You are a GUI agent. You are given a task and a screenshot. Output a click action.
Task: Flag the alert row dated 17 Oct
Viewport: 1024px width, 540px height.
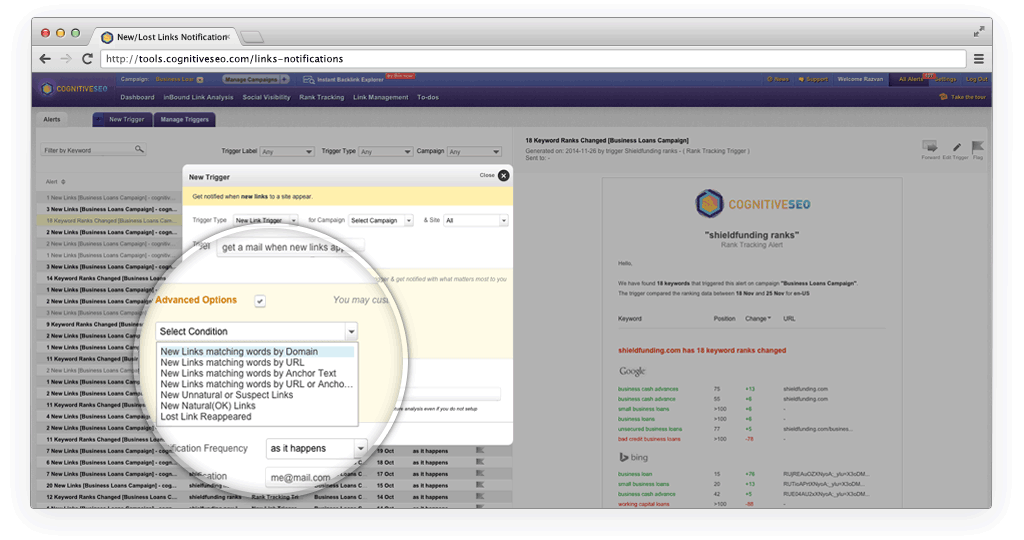pyautogui.click(x=480, y=473)
